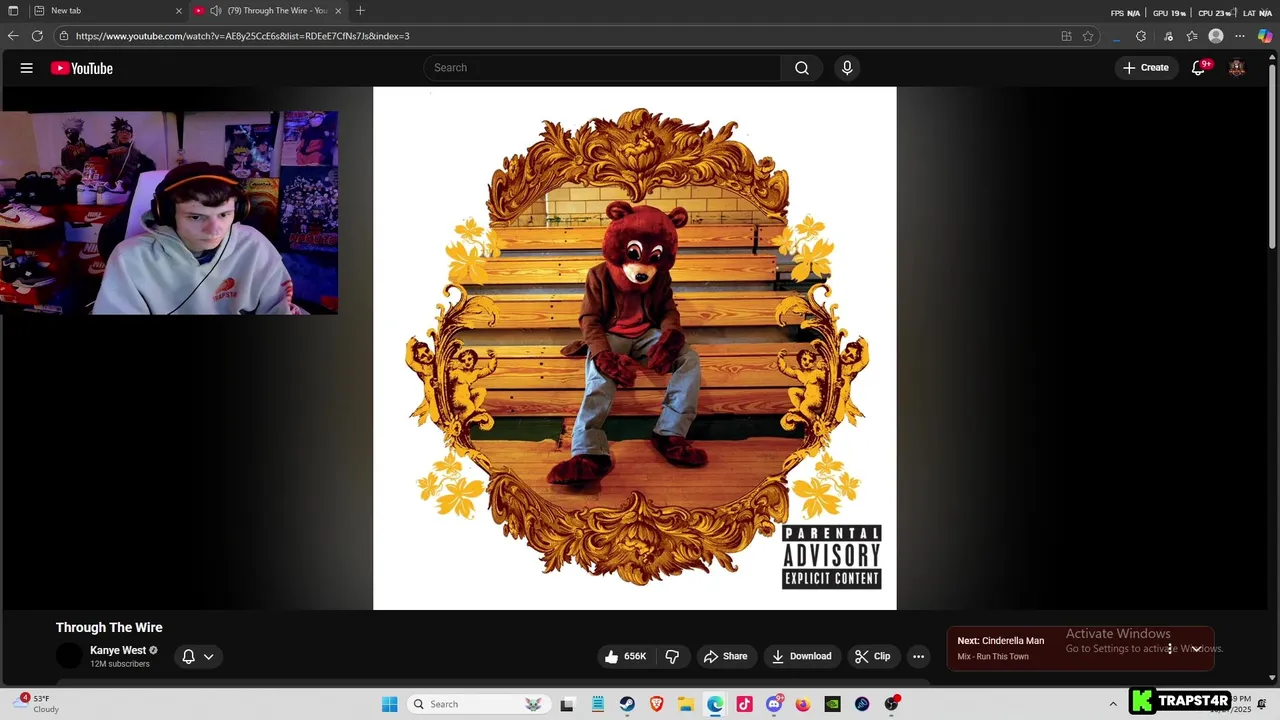Dislike the video with thumbs-down
Image resolution: width=1280 pixels, height=720 pixels.
672,656
